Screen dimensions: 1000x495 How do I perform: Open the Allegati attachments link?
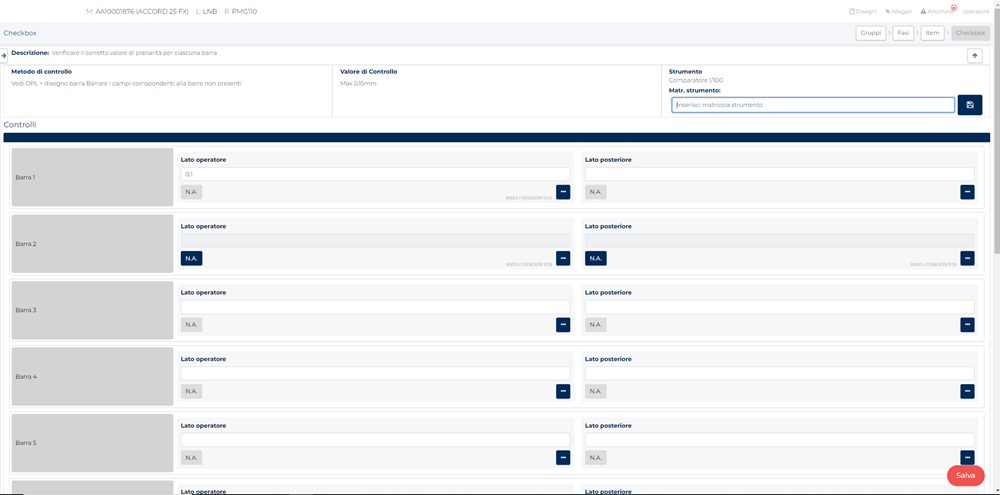point(898,11)
